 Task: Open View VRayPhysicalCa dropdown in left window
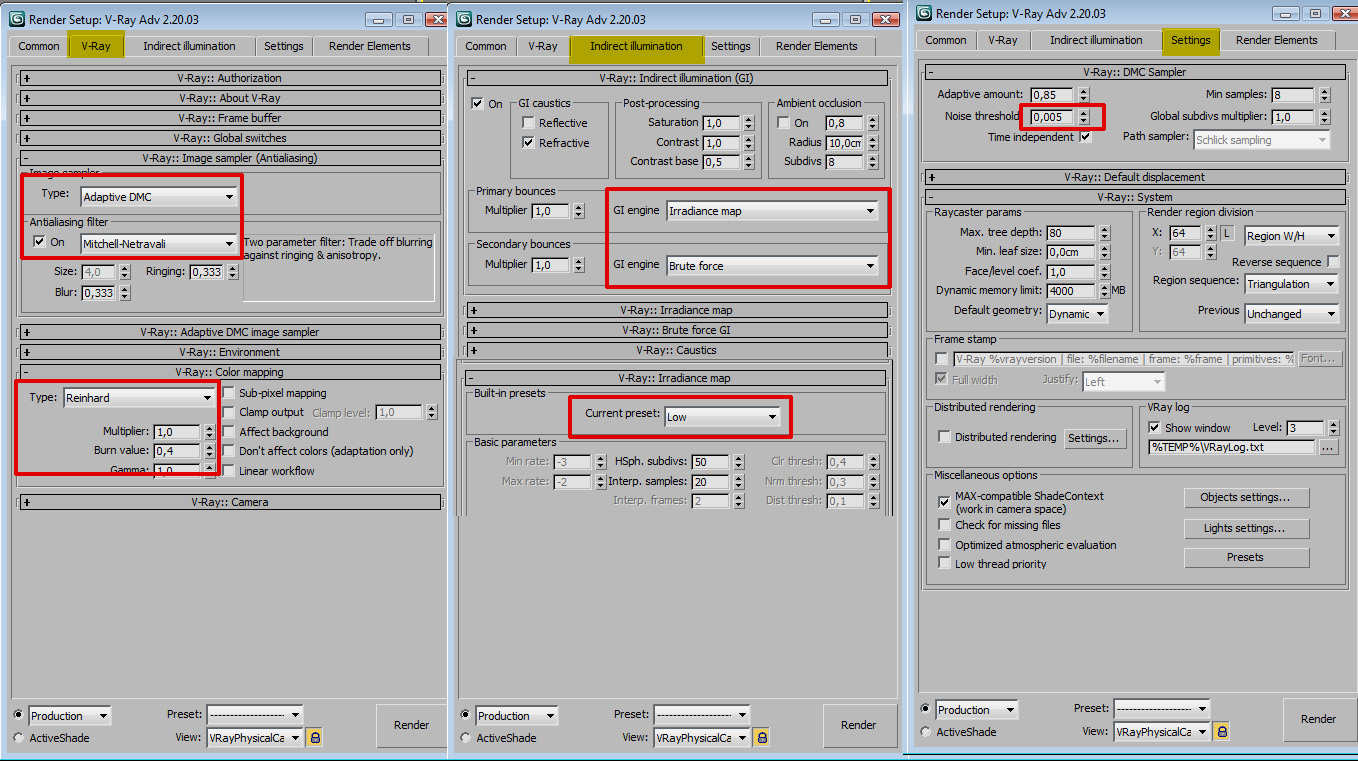[x=254, y=738]
